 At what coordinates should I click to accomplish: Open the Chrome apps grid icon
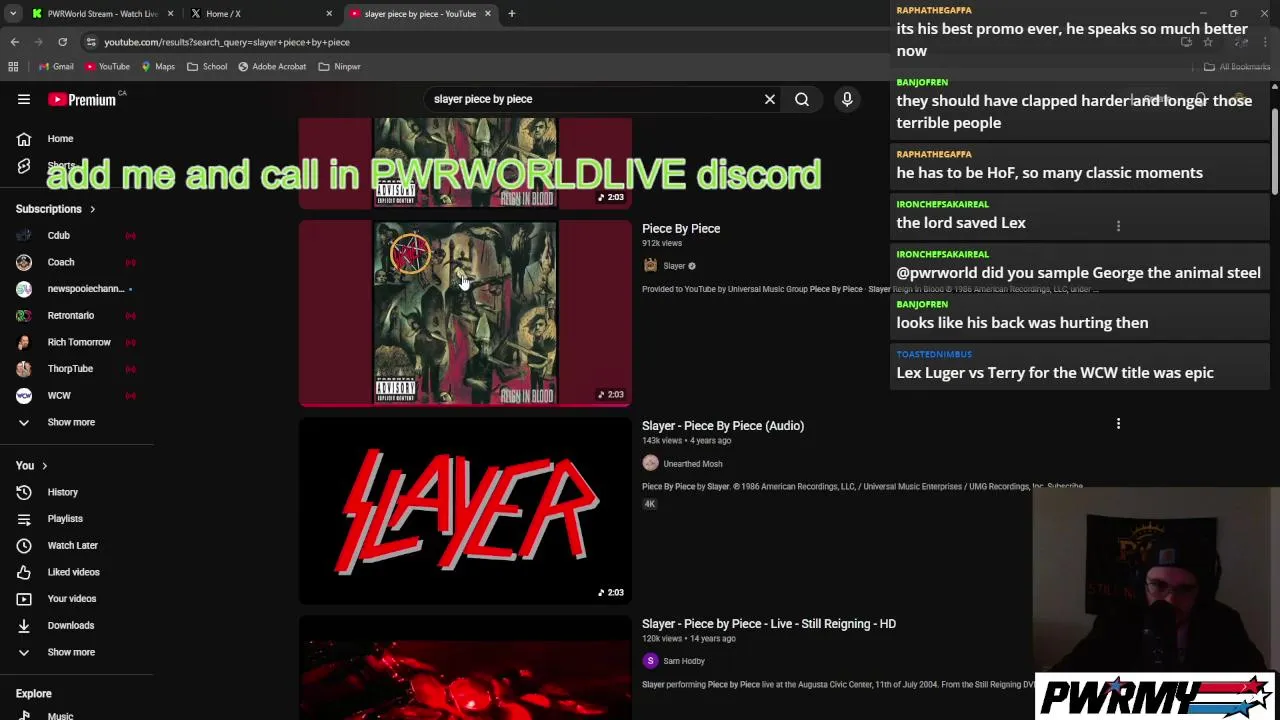[x=13, y=67]
